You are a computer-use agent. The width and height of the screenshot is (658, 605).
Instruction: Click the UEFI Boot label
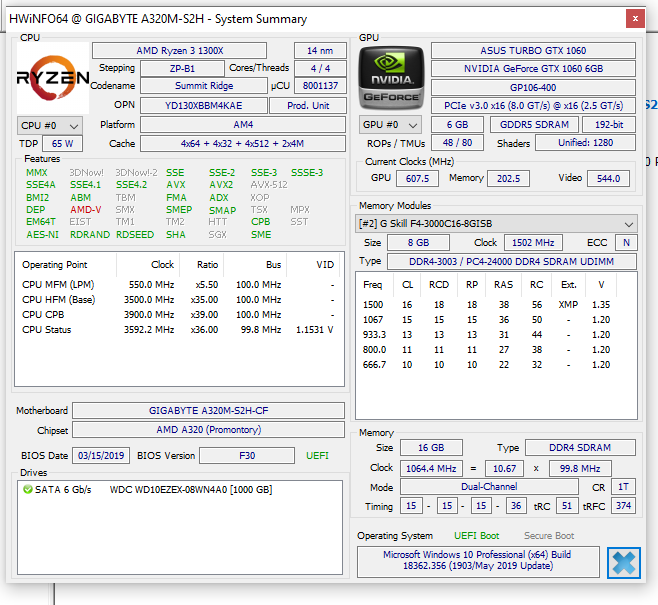(x=477, y=536)
